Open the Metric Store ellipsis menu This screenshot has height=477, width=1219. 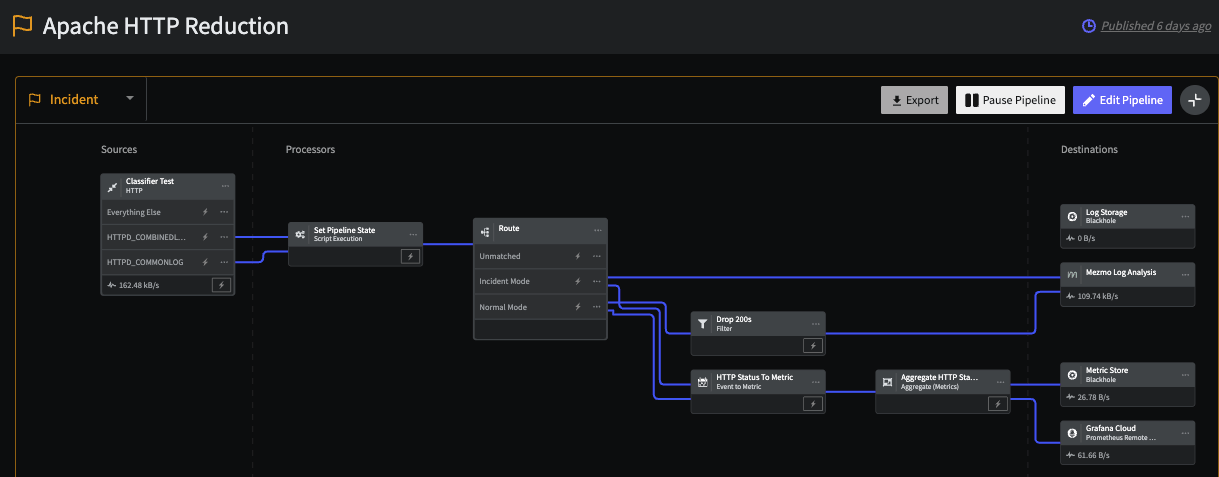(1185, 374)
